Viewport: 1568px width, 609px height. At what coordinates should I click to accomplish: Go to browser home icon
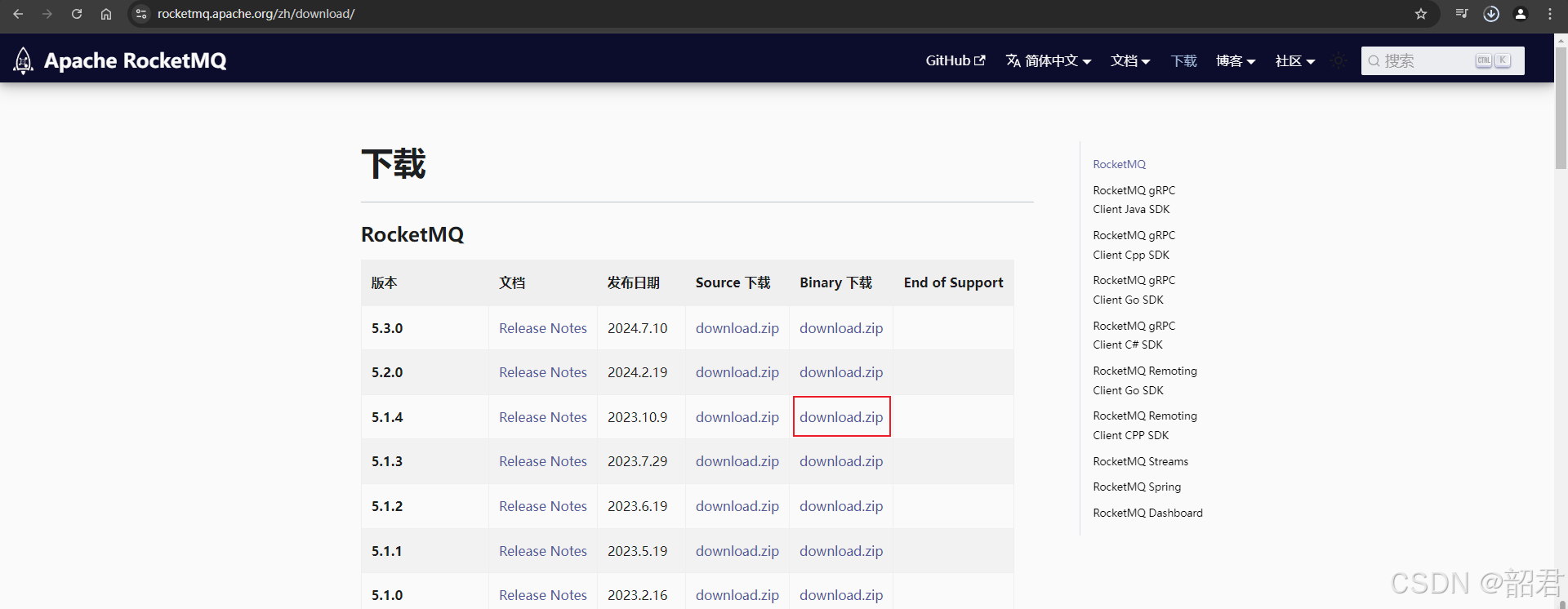pyautogui.click(x=106, y=14)
